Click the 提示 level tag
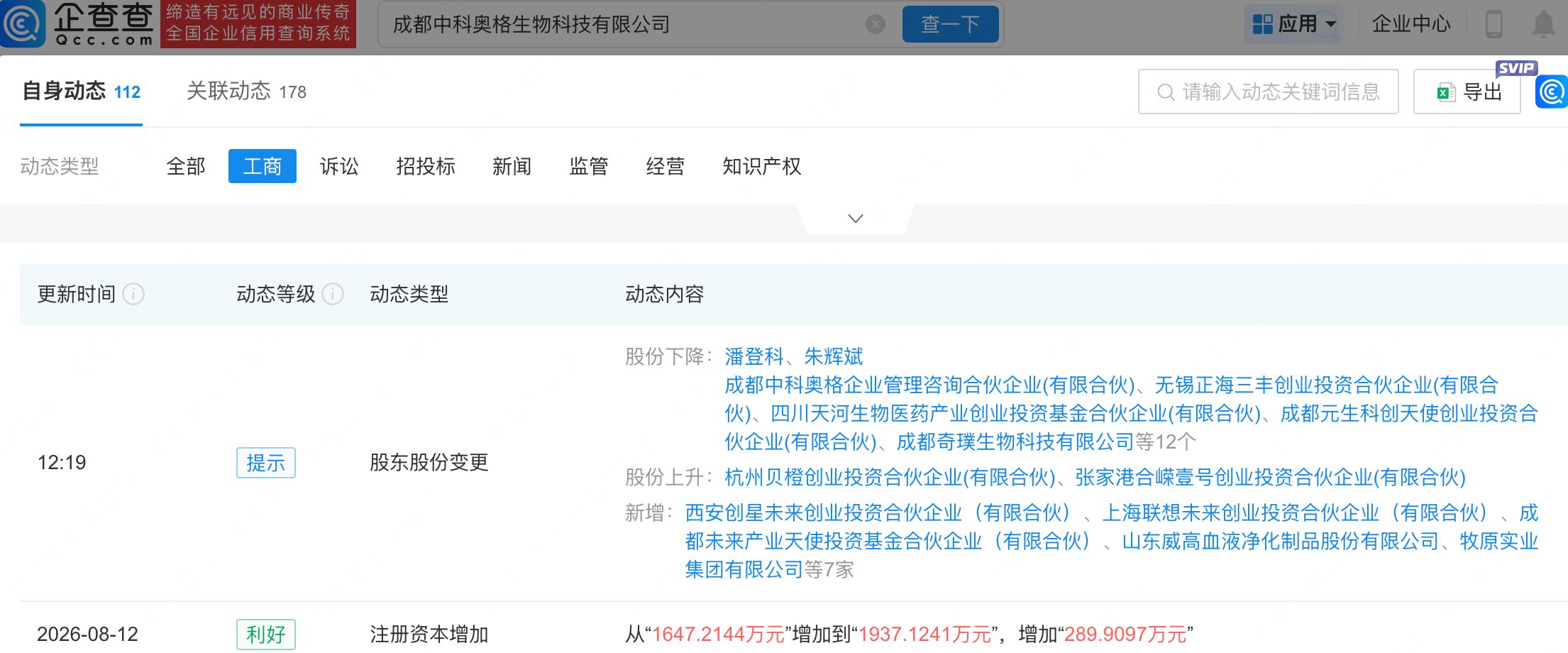Screen dimensions: 1568x653 [266, 463]
